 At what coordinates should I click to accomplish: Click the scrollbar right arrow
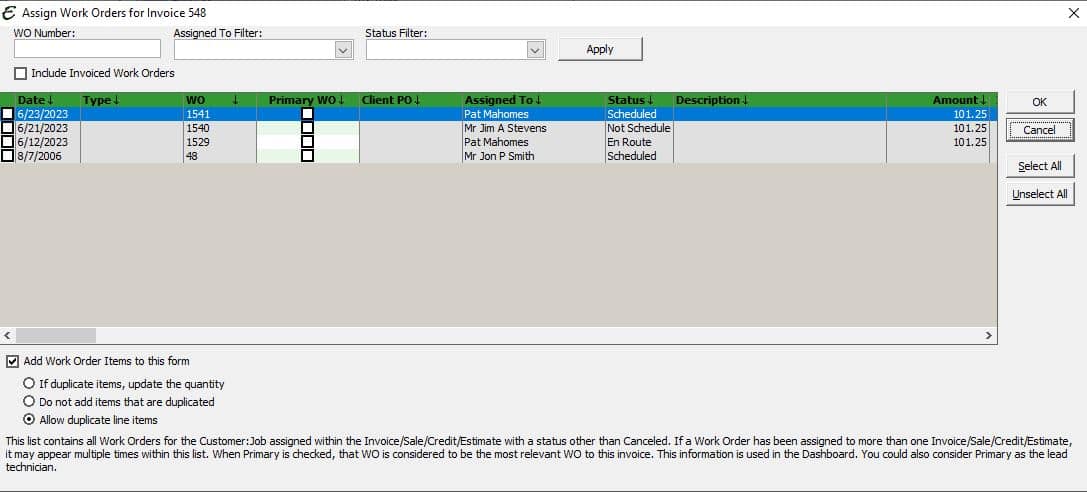click(x=989, y=335)
